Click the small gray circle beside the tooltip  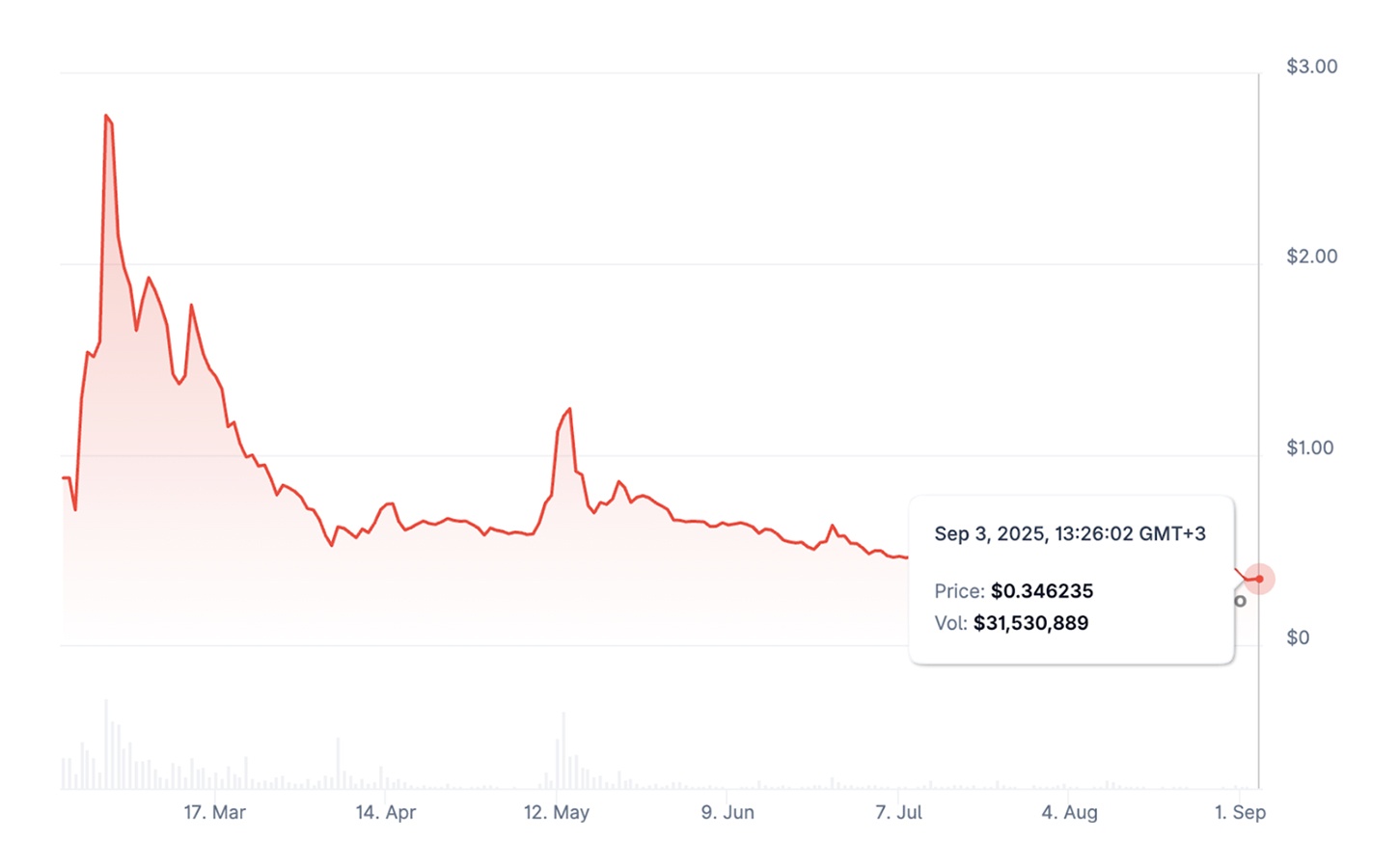coord(1241,601)
